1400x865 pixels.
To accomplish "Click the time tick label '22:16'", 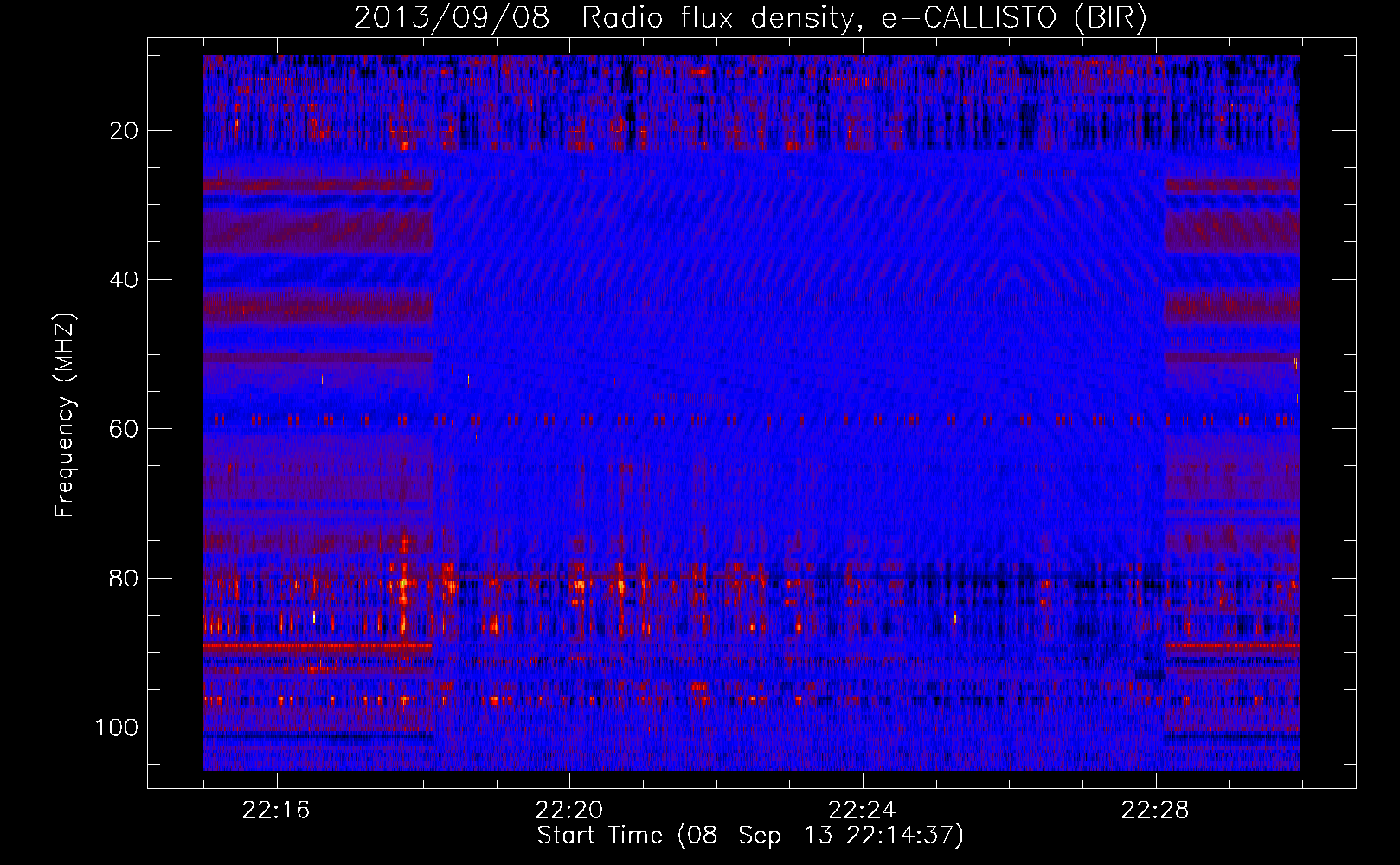I will tap(276, 811).
